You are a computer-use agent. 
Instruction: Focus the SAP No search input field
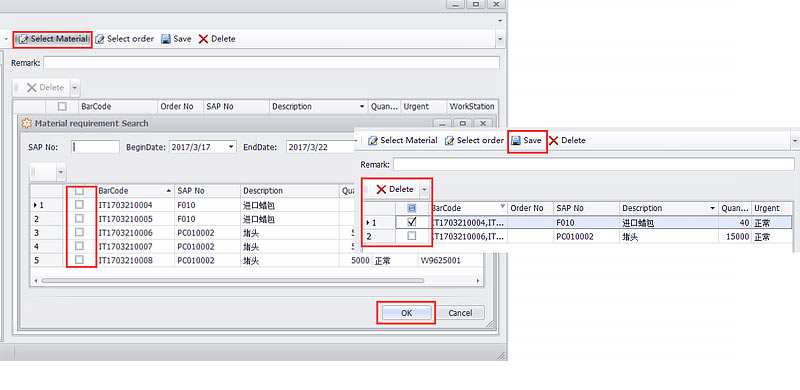coord(95,147)
